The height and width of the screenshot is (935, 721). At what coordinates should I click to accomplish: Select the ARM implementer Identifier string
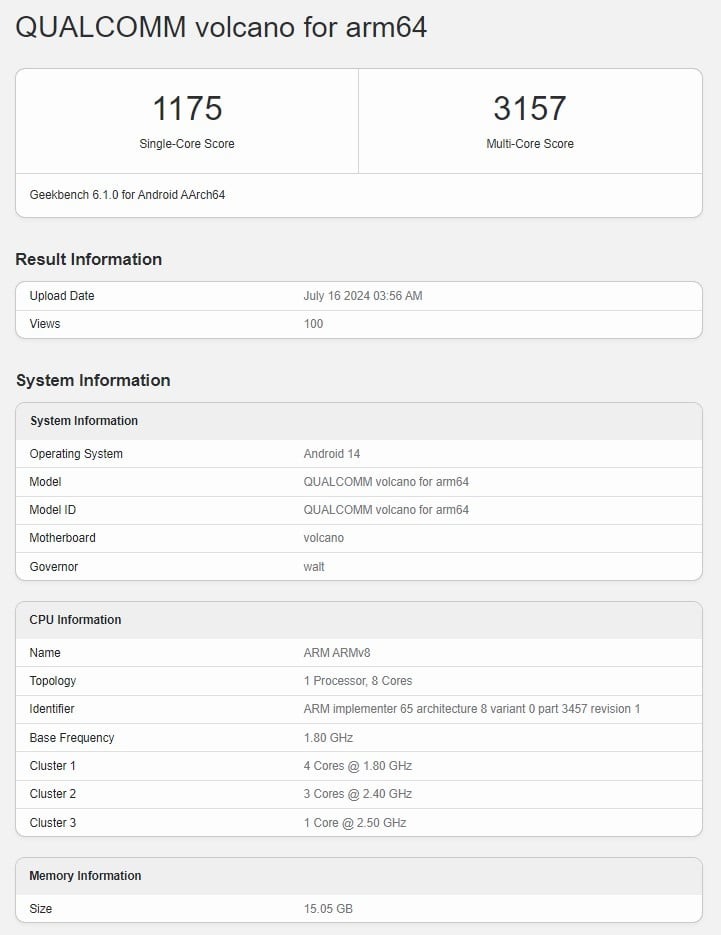tap(472, 709)
